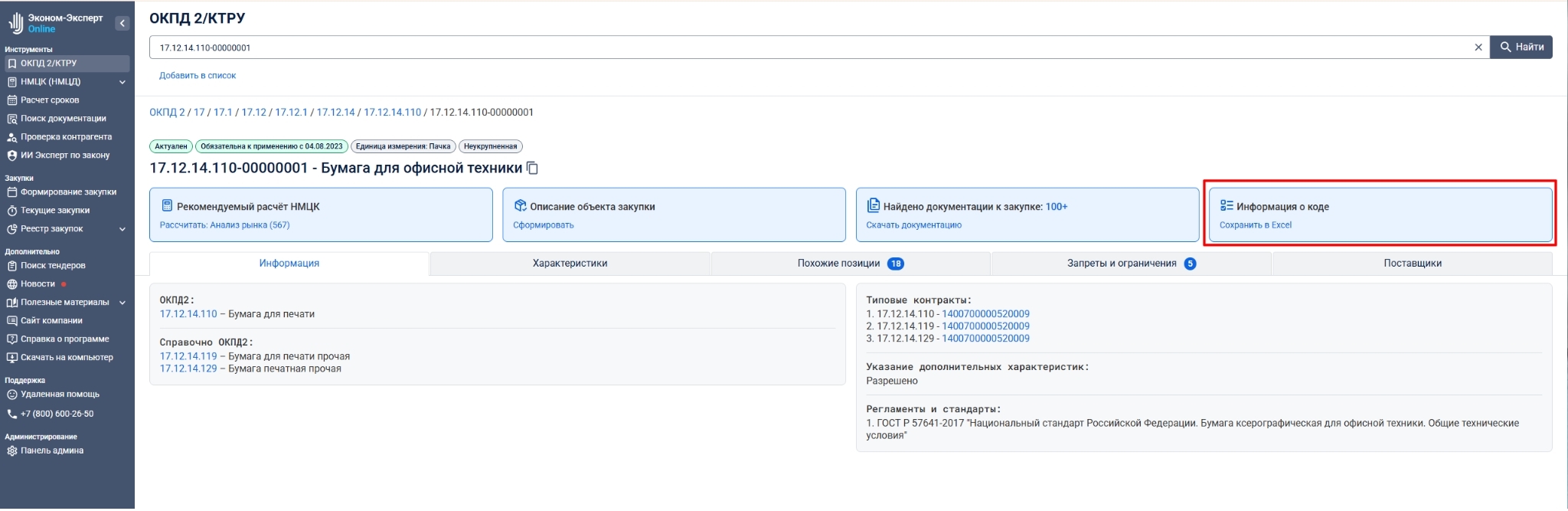Switch to the Характеристики tab
The height and width of the screenshot is (511, 1568).
570,264
